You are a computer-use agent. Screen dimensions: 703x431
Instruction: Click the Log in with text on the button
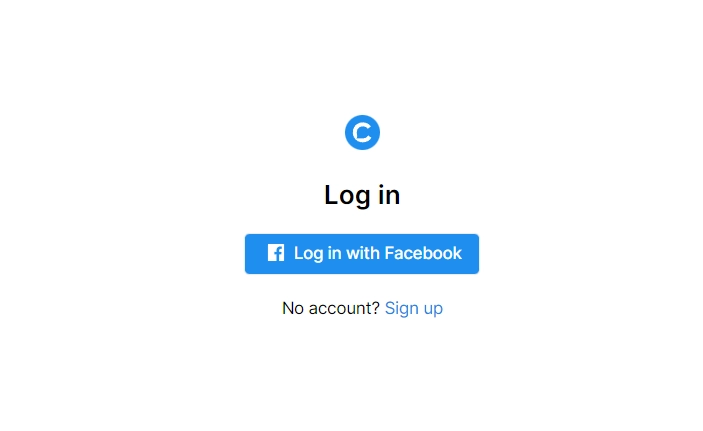click(x=337, y=254)
